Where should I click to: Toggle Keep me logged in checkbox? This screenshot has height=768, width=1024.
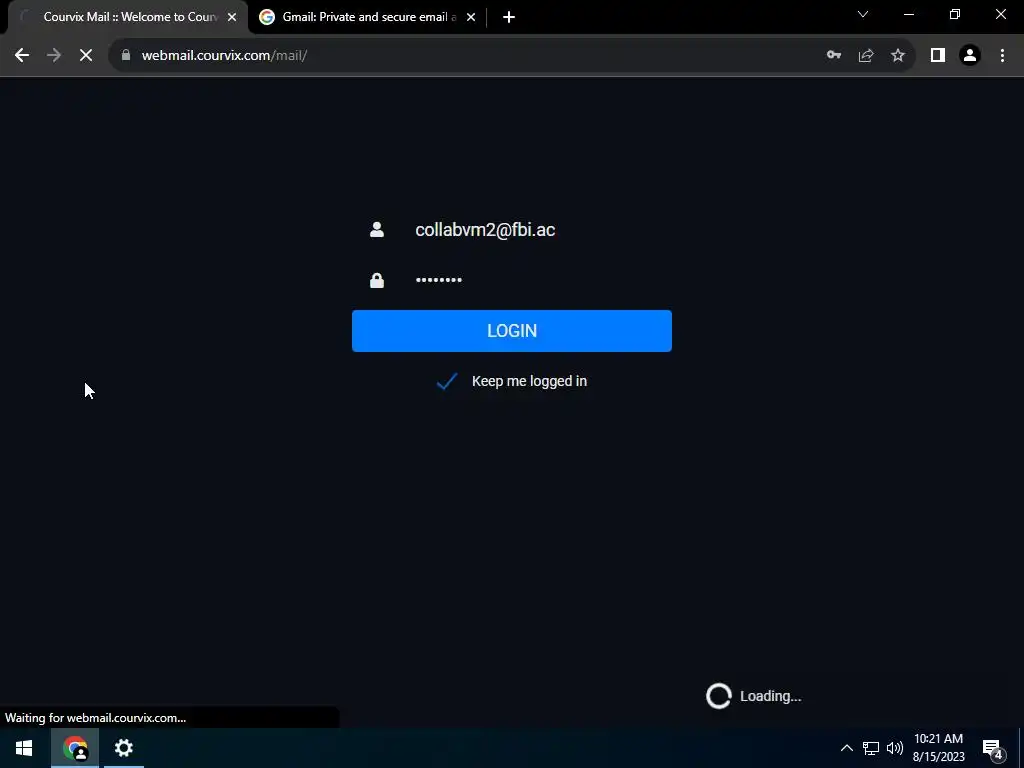(x=447, y=381)
